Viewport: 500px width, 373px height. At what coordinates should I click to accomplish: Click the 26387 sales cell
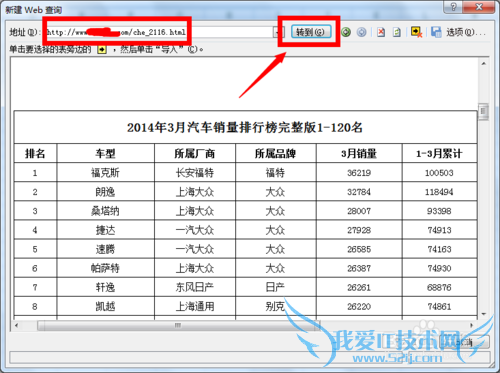(x=359, y=268)
